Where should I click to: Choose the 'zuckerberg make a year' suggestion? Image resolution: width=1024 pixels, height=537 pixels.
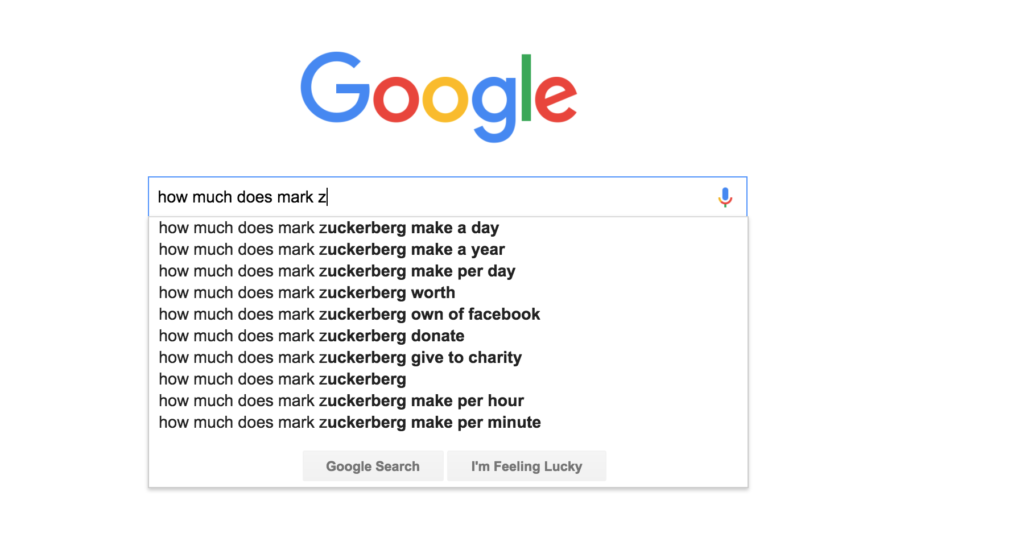click(x=332, y=250)
